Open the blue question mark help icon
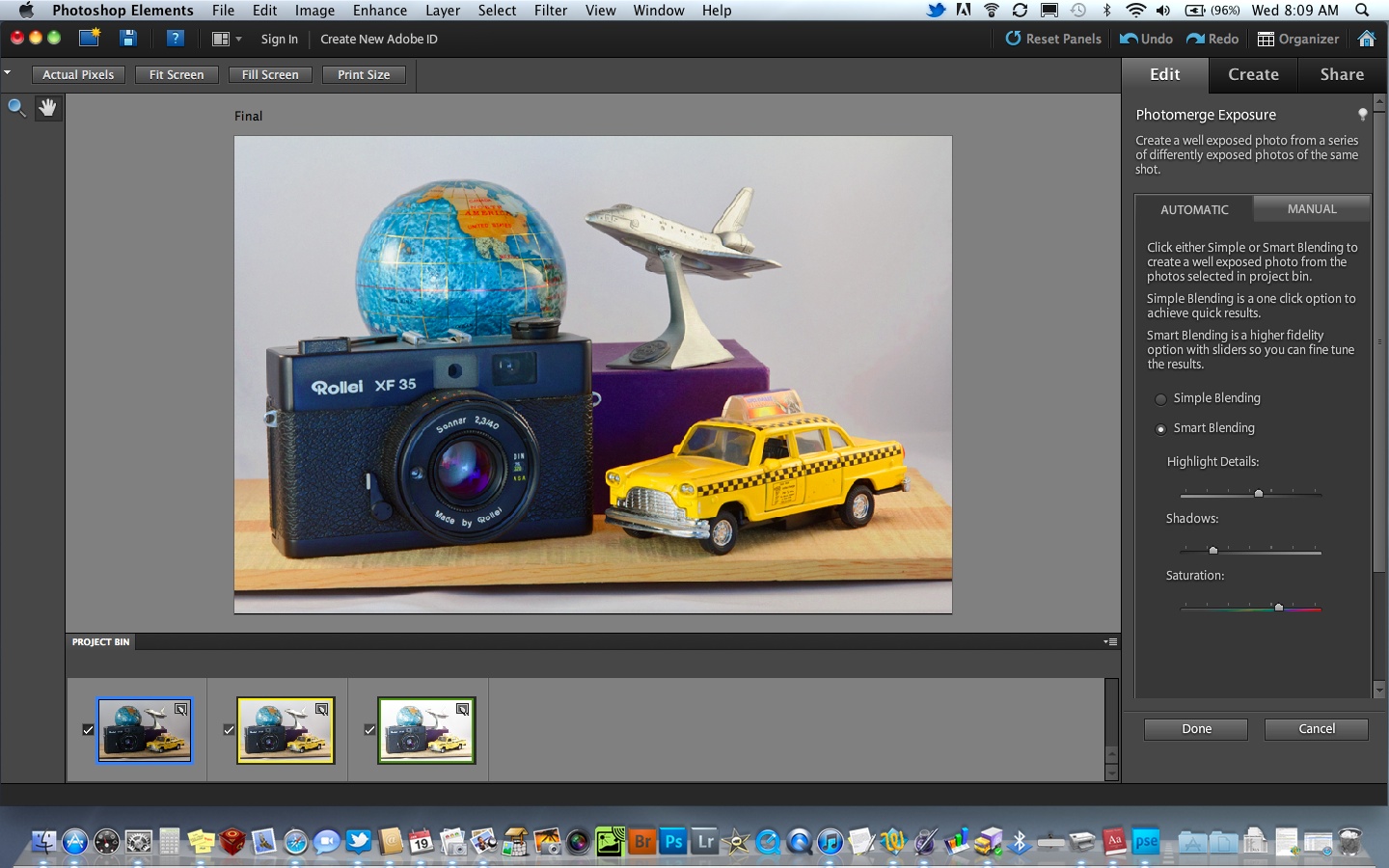The image size is (1389, 868). click(x=175, y=39)
